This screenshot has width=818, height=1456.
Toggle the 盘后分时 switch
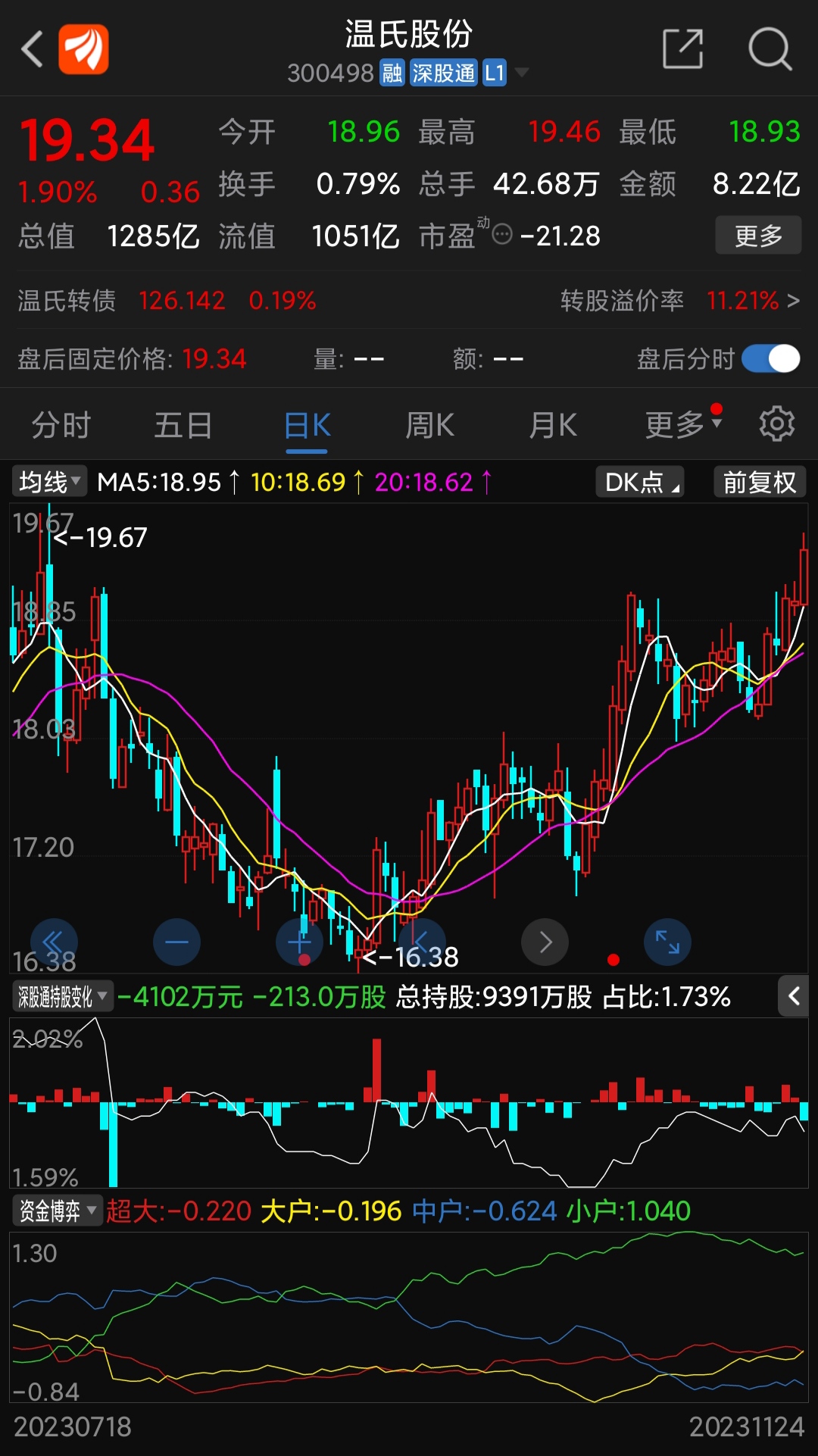tap(771, 358)
